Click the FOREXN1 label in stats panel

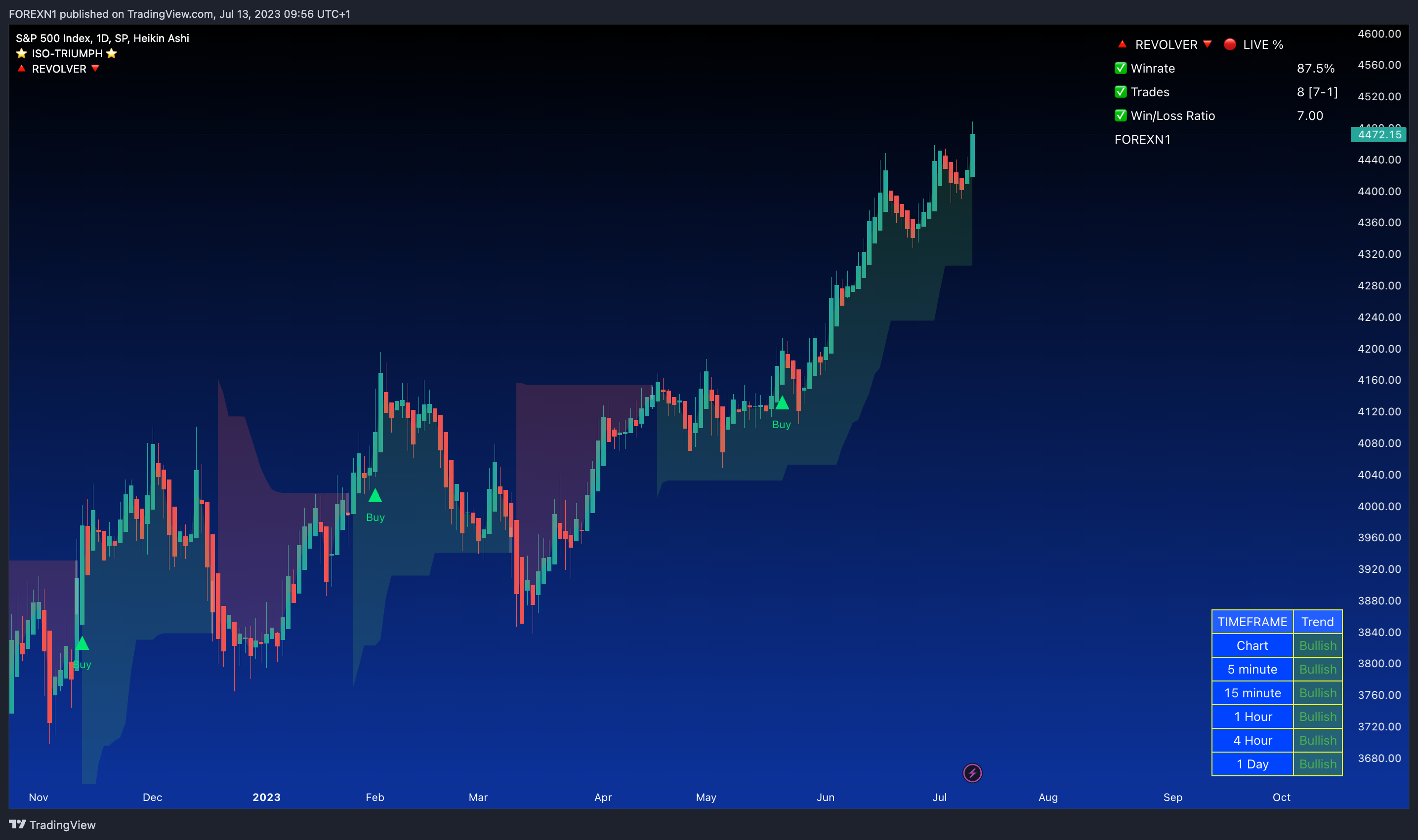pos(1142,139)
